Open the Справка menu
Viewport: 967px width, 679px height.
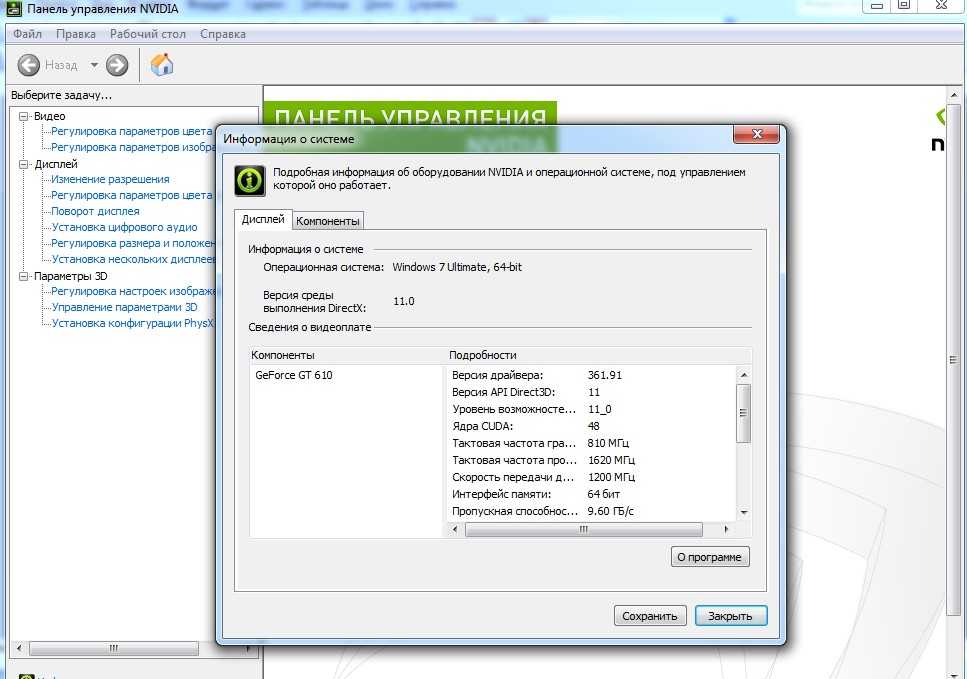222,34
